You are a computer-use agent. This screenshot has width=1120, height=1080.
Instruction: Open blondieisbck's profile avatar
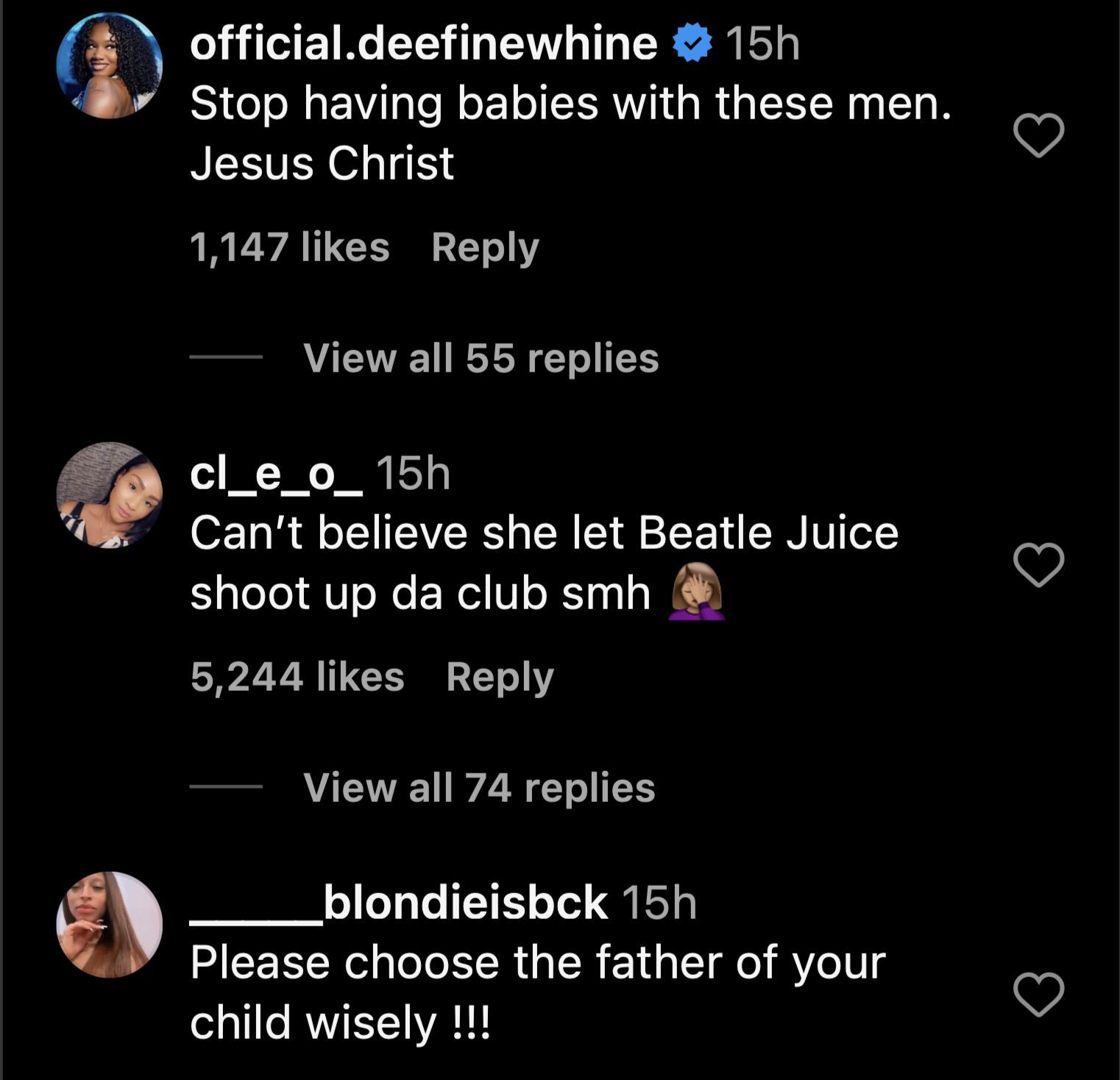110,925
